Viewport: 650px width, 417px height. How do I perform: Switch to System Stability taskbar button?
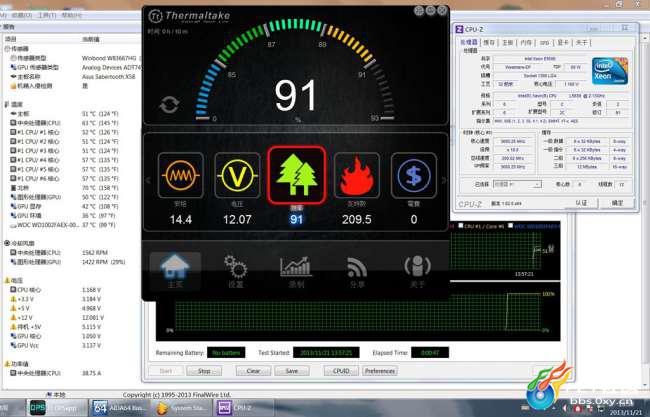point(182,408)
